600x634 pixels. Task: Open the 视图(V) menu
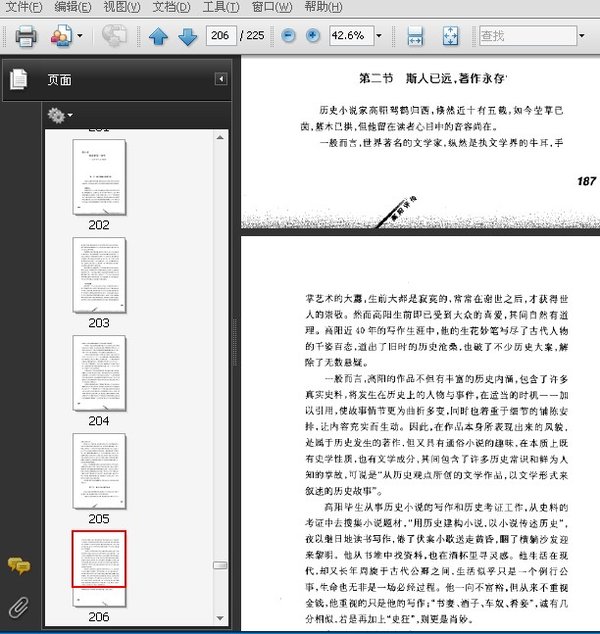(120, 7)
